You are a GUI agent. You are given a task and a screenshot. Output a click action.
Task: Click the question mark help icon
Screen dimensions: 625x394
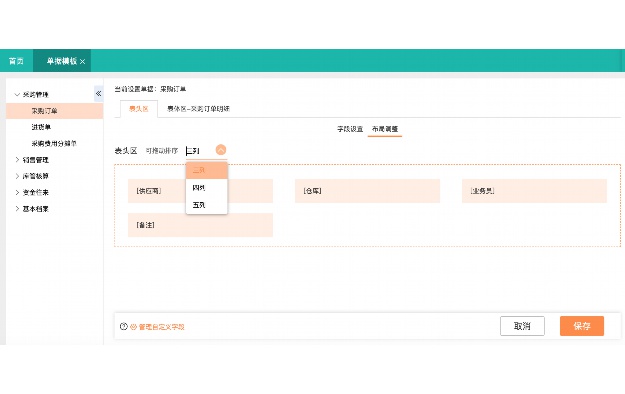(124, 326)
